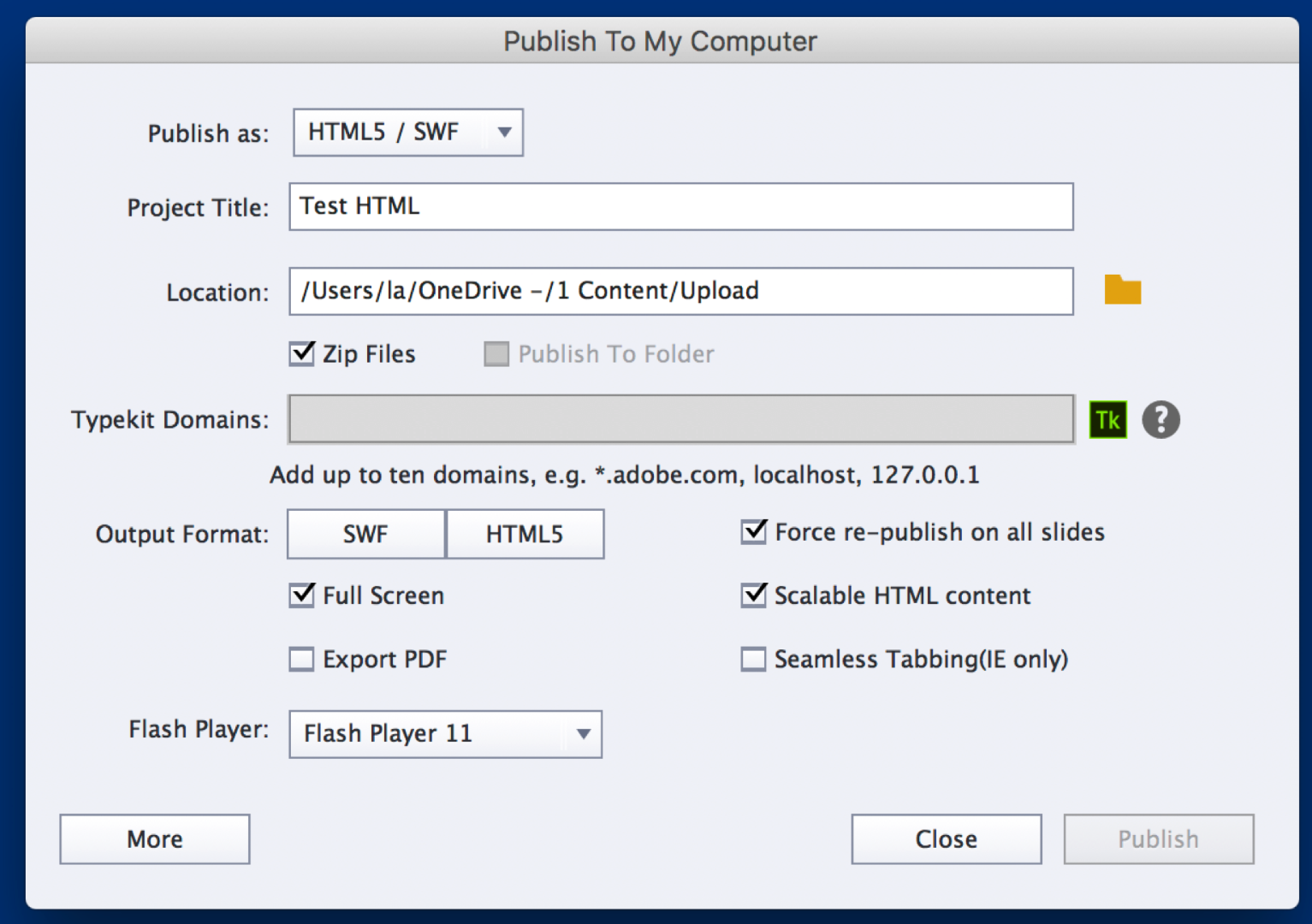
Task: Expand the Flash Player 11 dropdown
Action: (x=445, y=734)
